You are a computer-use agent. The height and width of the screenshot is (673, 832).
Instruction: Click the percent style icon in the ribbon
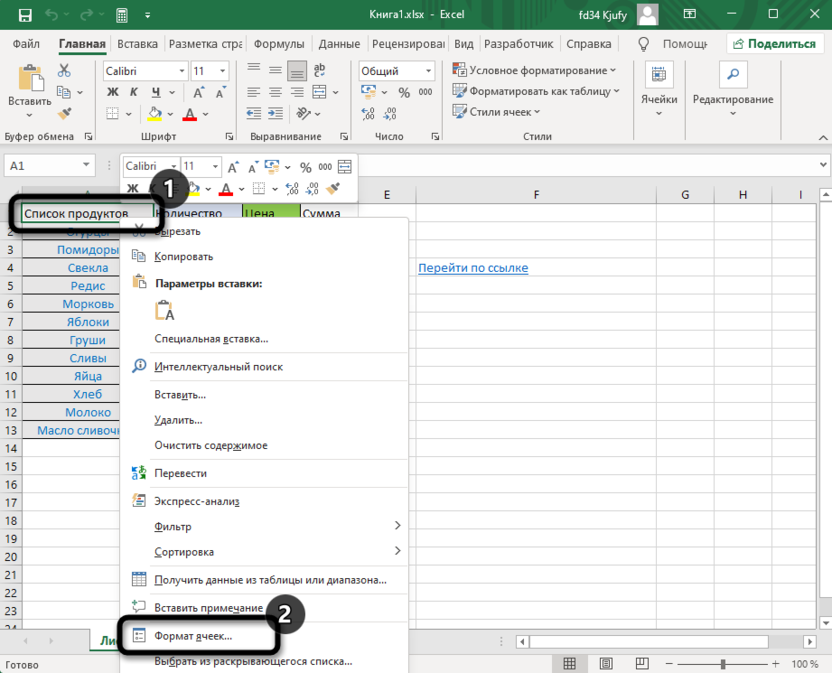(x=405, y=93)
